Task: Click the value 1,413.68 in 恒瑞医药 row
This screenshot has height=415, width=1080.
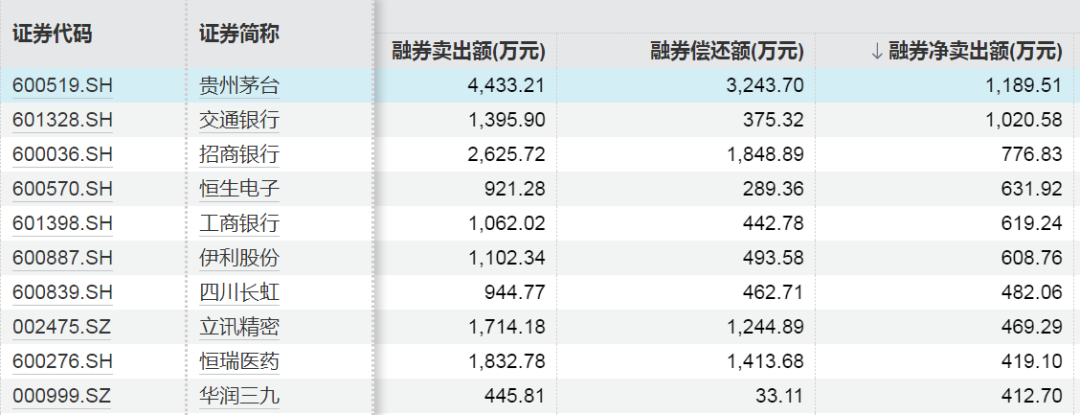Action: click(x=766, y=361)
